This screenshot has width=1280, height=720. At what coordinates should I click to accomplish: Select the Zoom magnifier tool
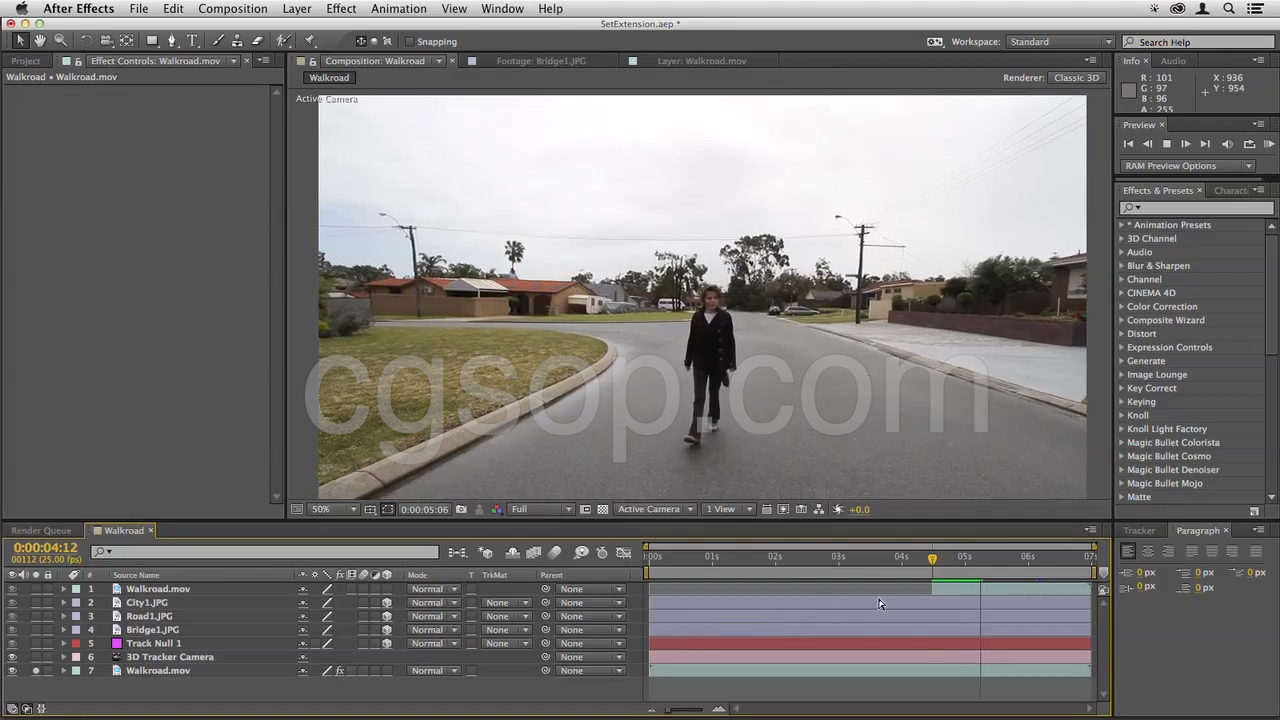click(x=60, y=41)
